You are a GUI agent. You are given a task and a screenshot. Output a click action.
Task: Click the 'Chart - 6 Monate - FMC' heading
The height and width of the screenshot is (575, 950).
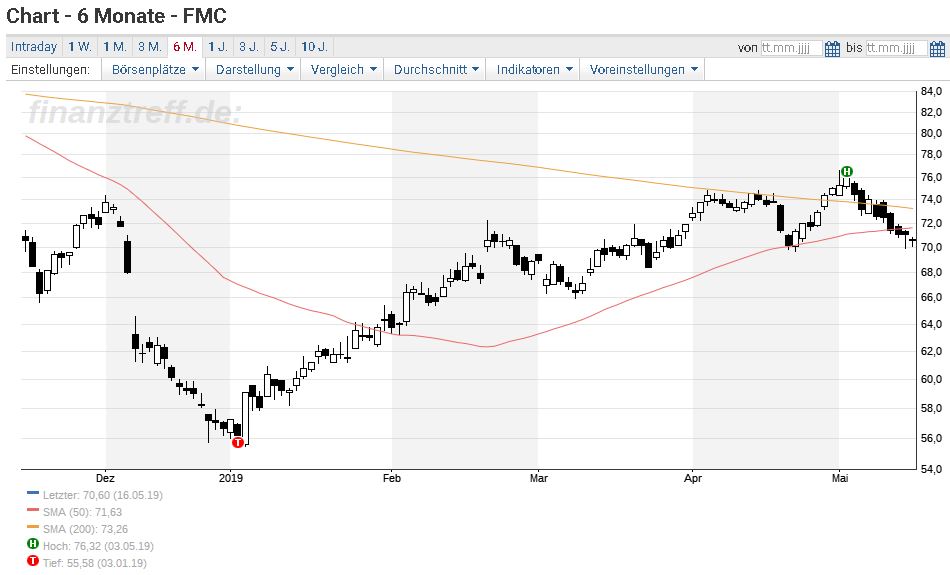click(x=116, y=16)
